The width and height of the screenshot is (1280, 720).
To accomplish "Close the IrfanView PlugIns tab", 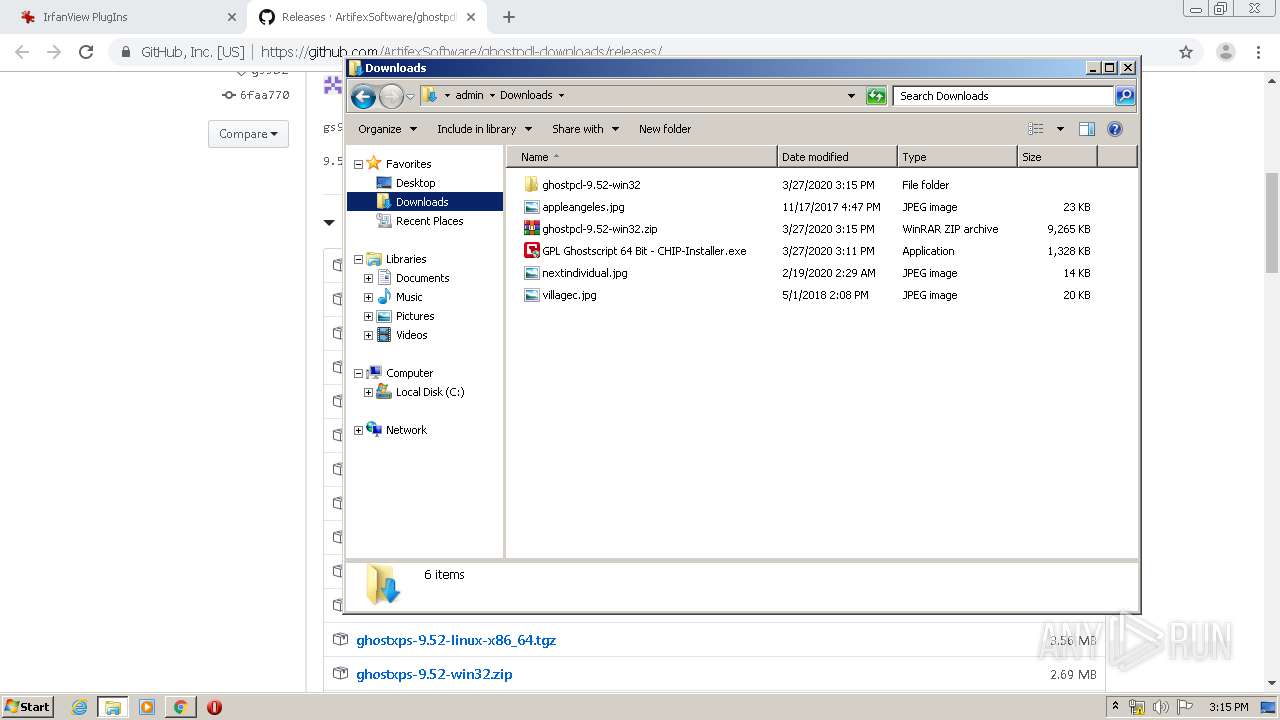I will point(231,17).
